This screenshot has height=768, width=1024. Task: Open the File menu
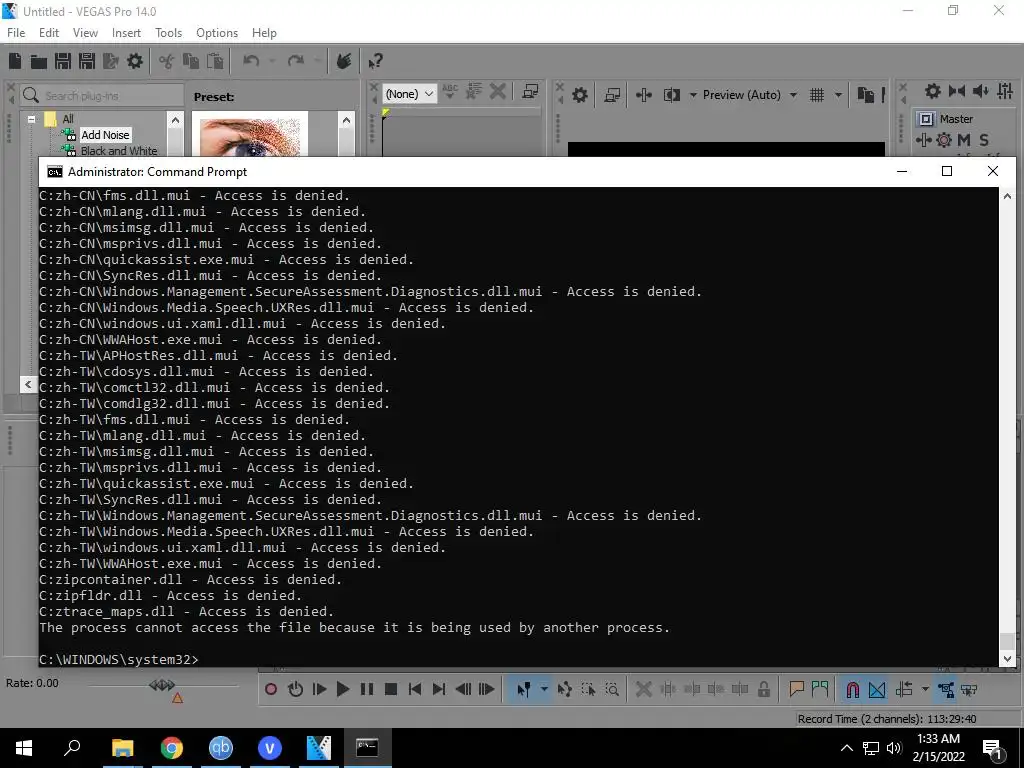(x=16, y=33)
